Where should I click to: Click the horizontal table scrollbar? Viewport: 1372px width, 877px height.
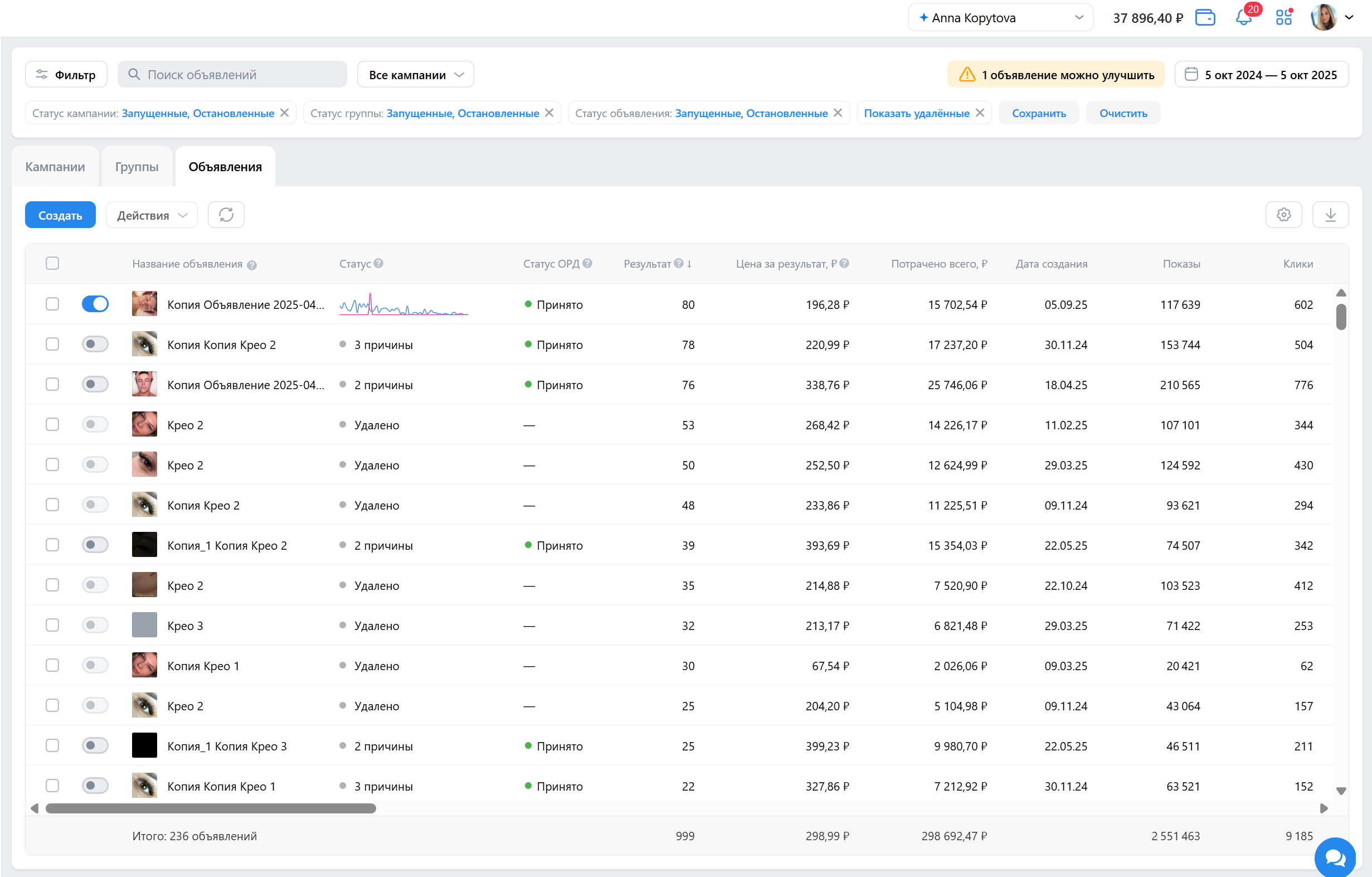211,808
